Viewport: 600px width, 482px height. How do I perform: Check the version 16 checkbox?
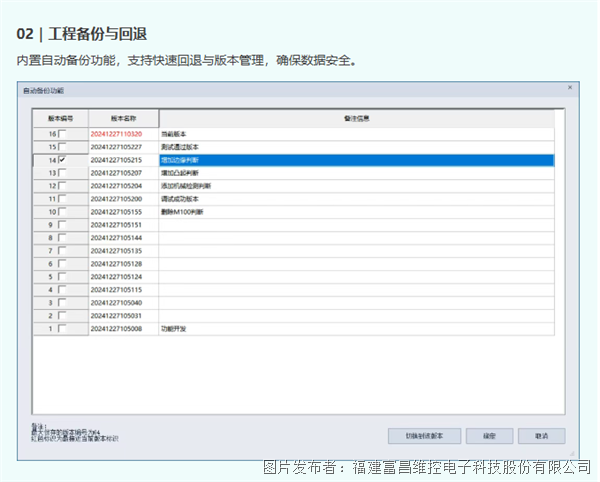click(63, 133)
